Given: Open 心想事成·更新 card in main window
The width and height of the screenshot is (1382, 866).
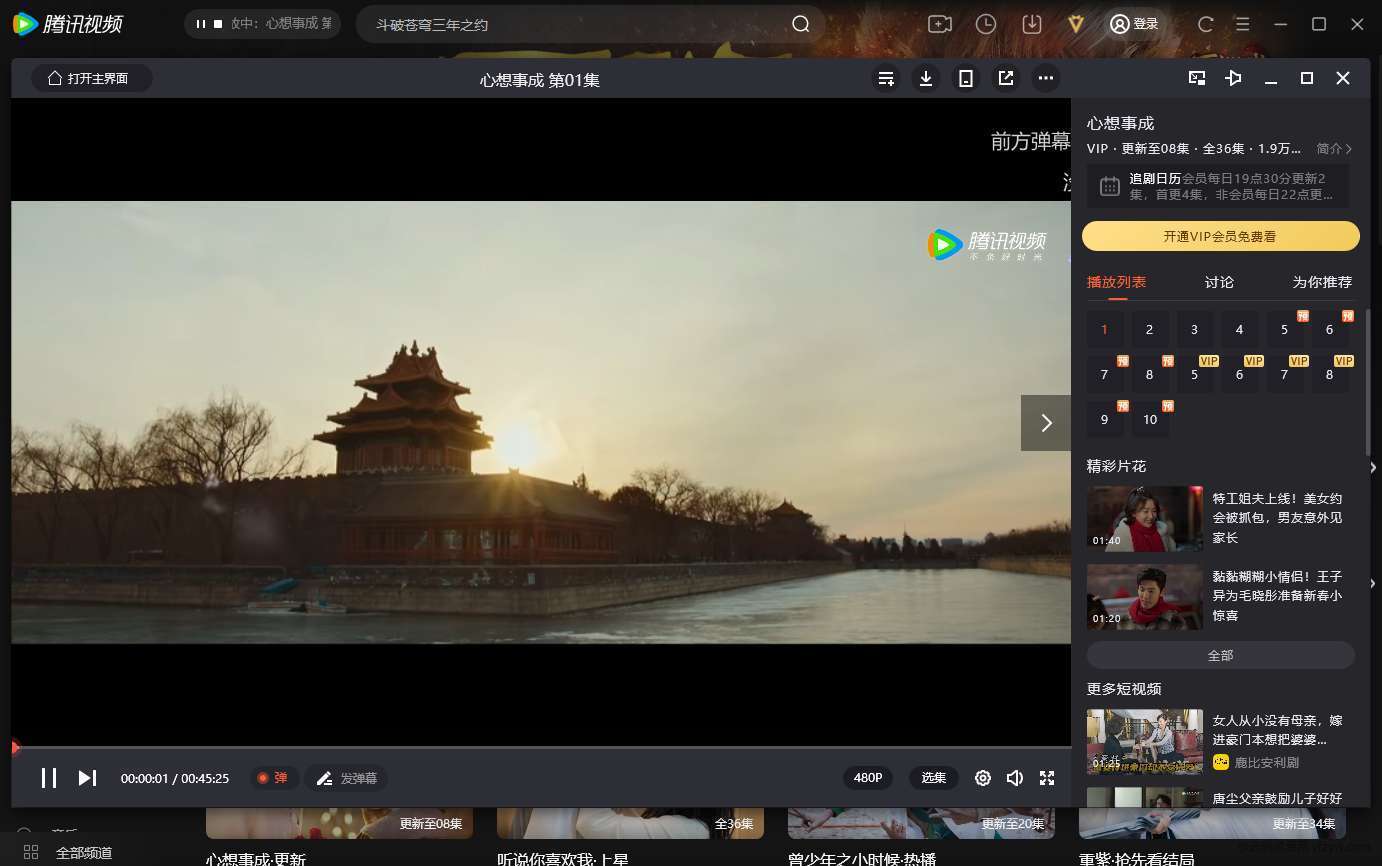Looking at the screenshot, I should pos(339,838).
